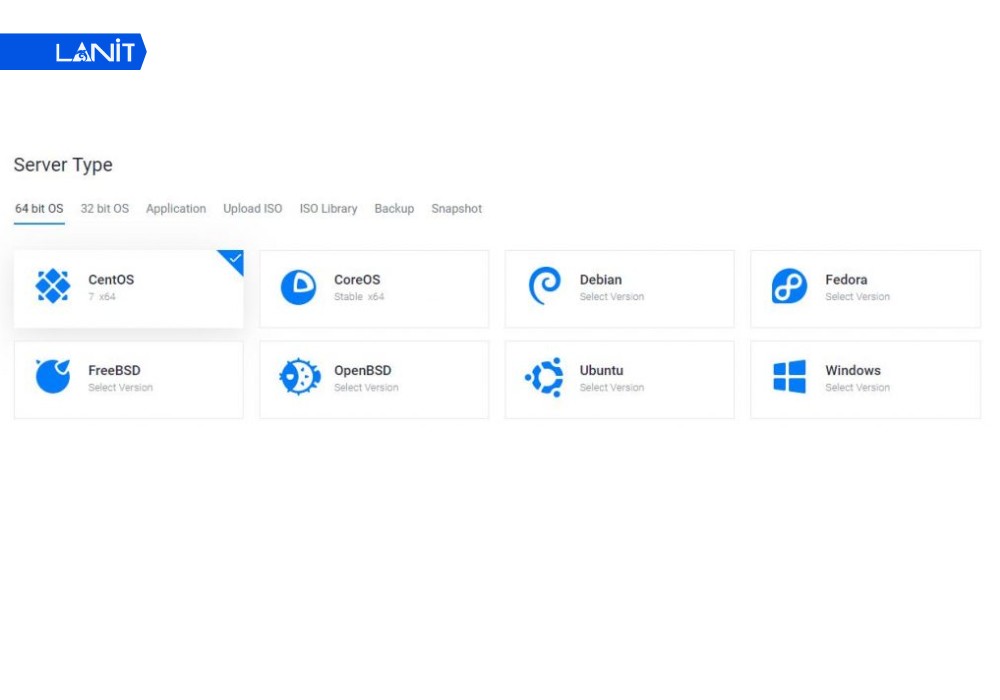The height and width of the screenshot is (700, 1000).
Task: Click the OpenBSD pufferfish icon
Action: pyautogui.click(x=298, y=377)
